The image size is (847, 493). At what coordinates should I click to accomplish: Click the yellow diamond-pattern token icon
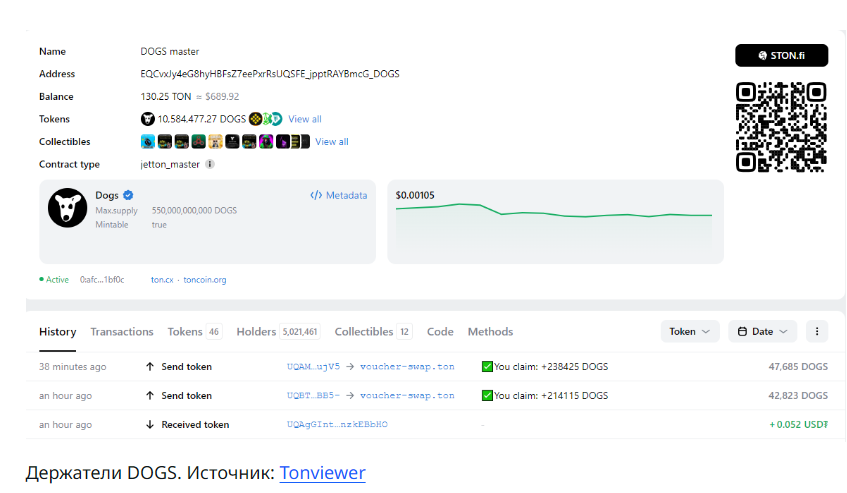[x=256, y=119]
